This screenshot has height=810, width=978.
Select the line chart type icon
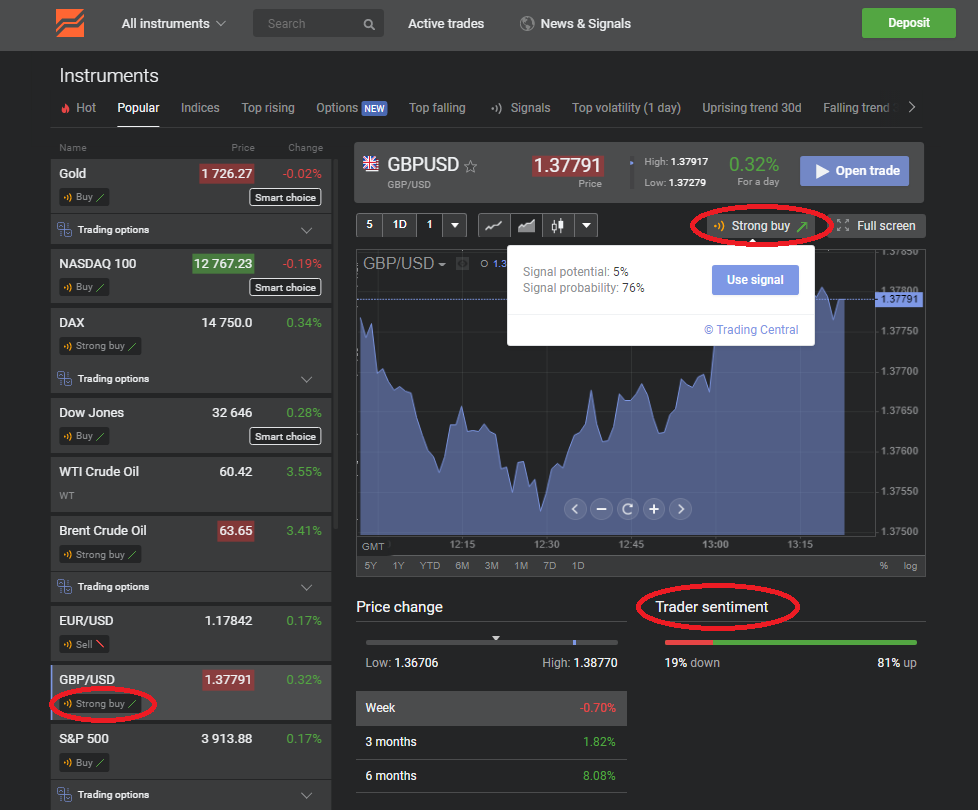coord(493,226)
